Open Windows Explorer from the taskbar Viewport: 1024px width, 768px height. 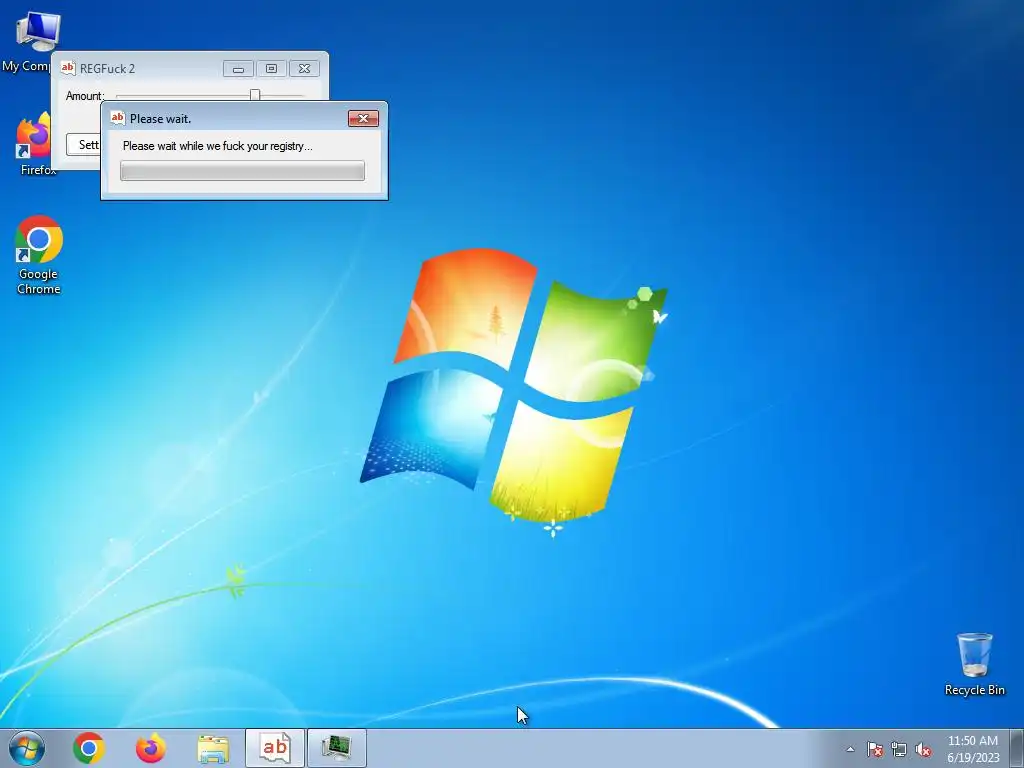click(213, 748)
